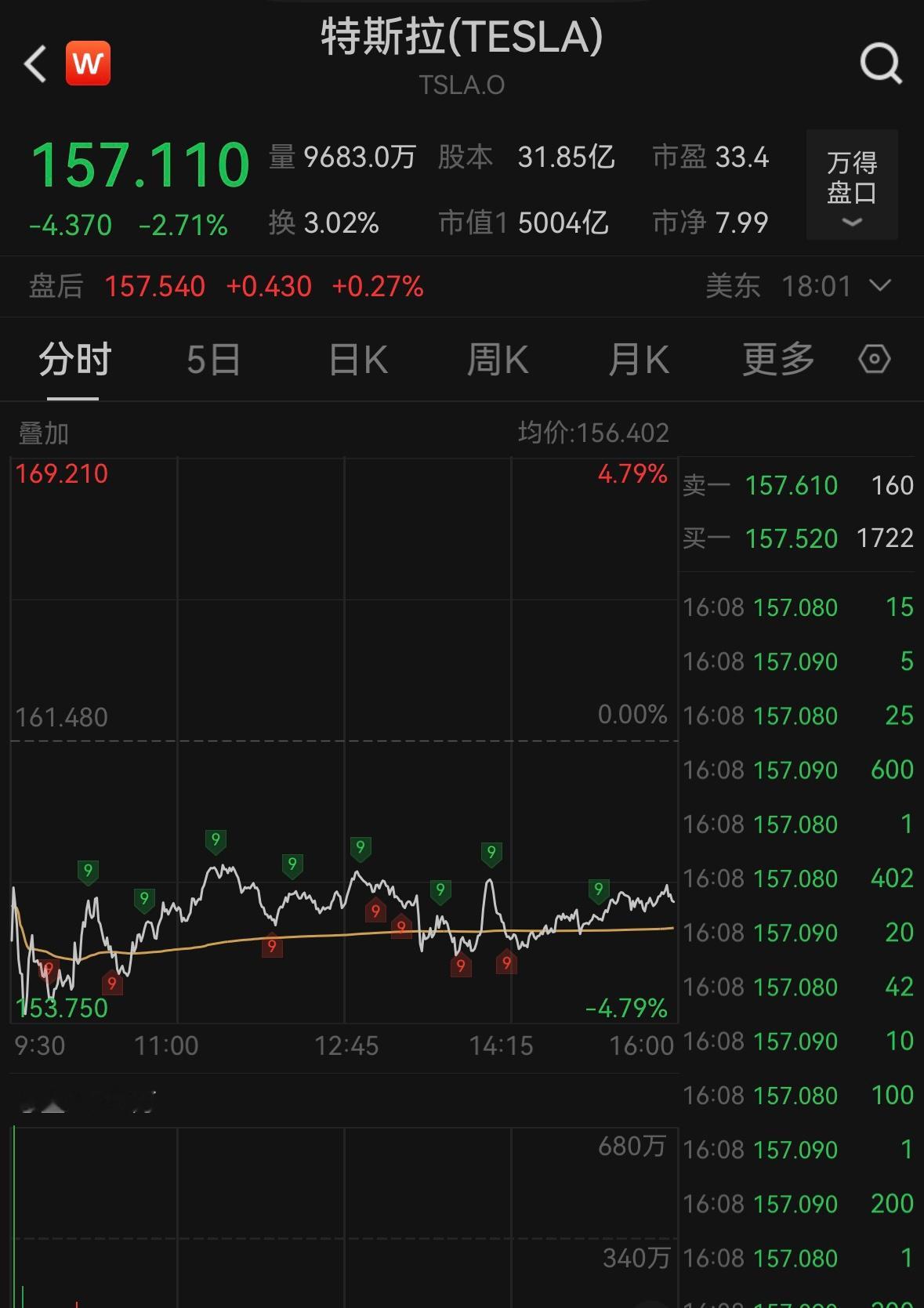Go back using the left arrow

click(x=36, y=63)
